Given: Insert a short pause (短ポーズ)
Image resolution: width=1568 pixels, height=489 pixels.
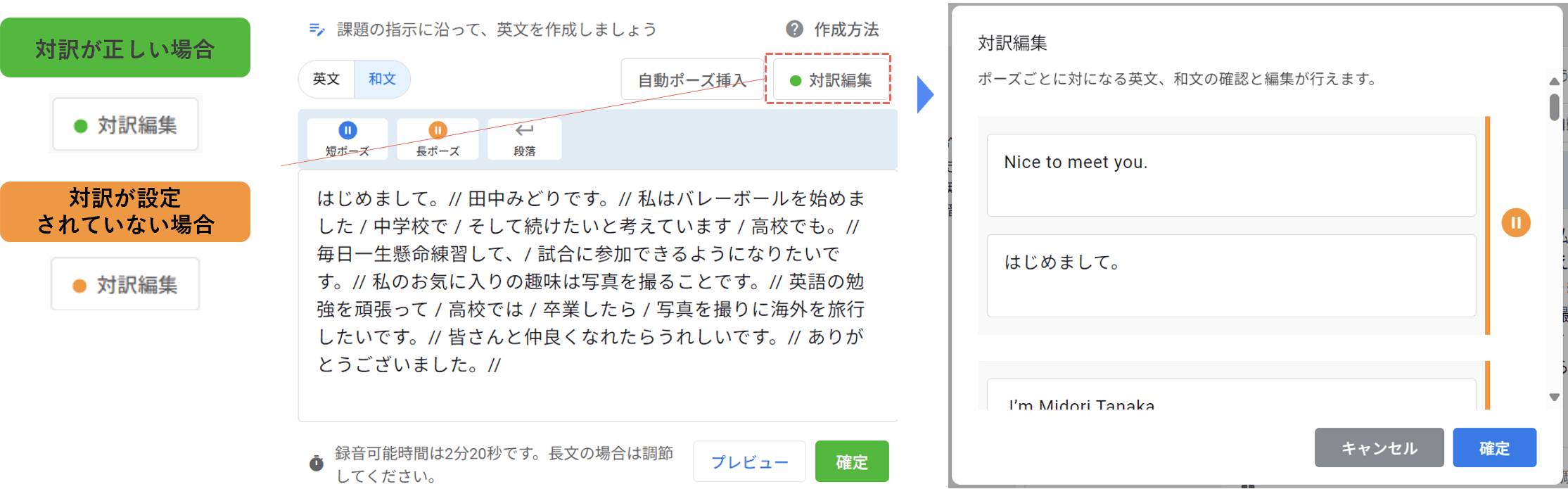Looking at the screenshot, I should (x=348, y=139).
